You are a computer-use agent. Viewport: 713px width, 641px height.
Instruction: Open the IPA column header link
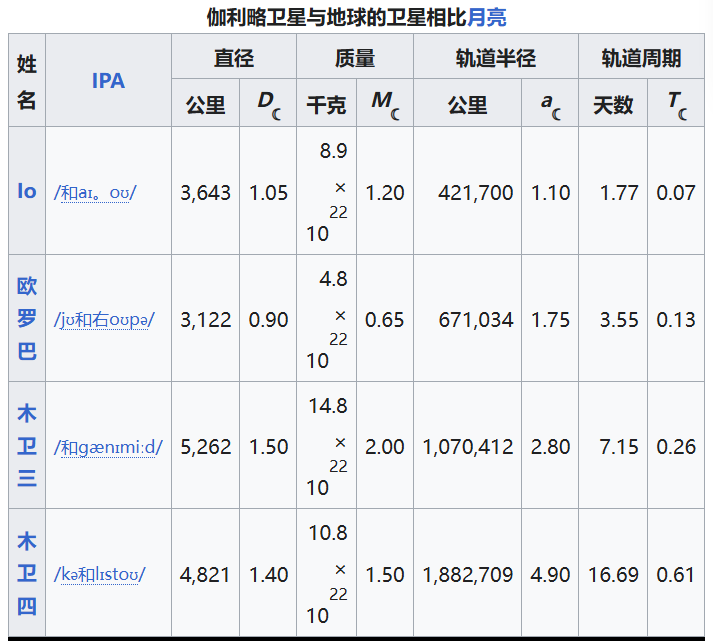pos(108,81)
